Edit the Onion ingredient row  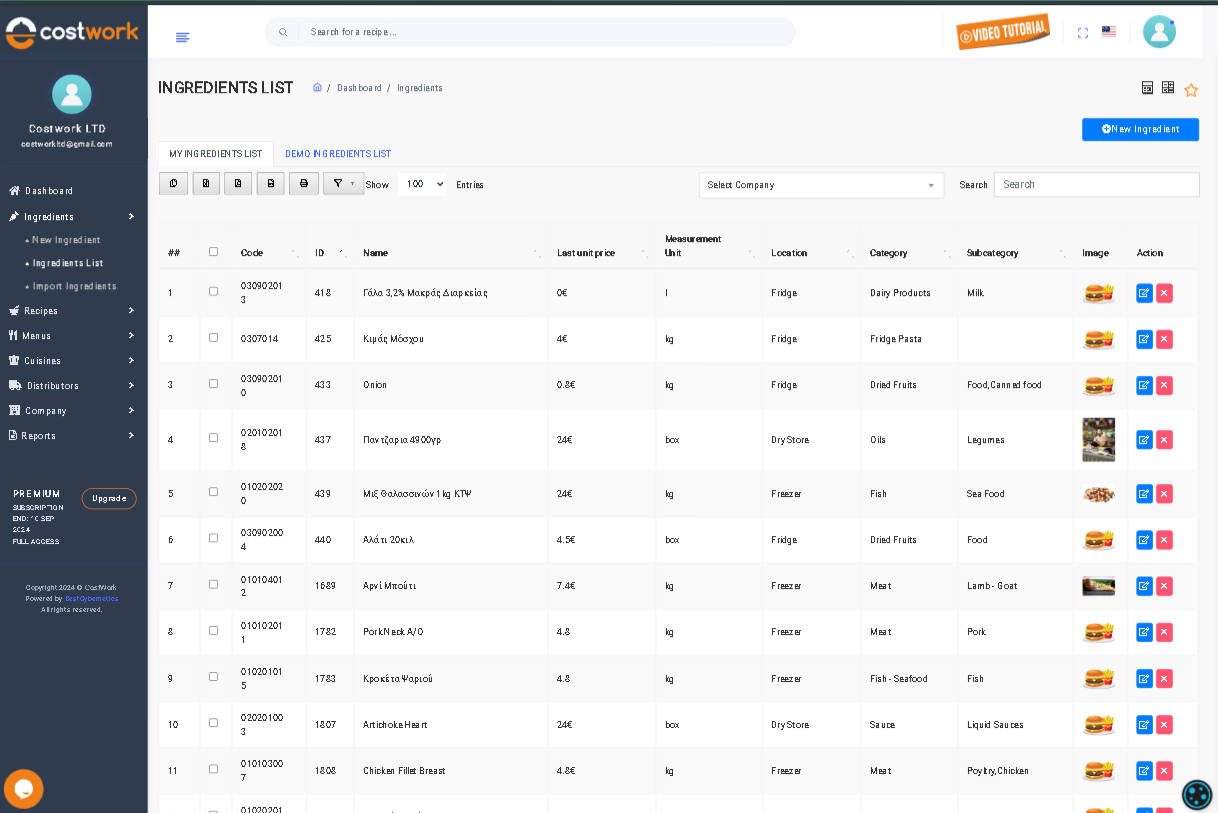[x=1144, y=385]
